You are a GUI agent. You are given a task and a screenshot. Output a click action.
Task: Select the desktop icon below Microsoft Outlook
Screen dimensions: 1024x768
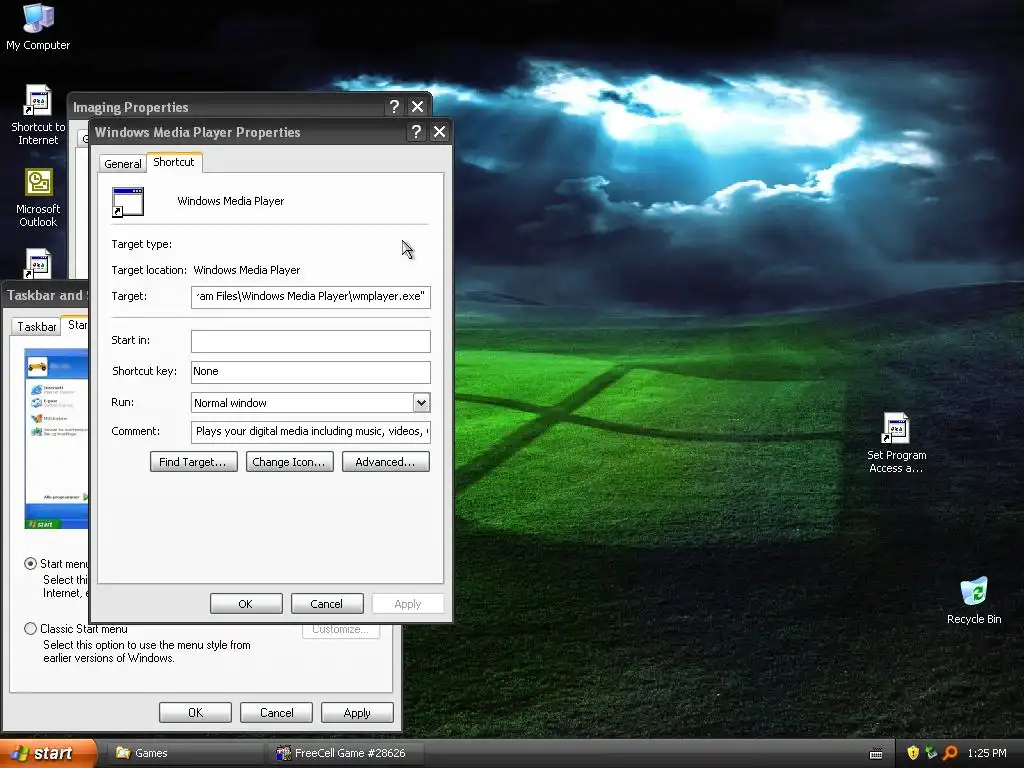[38, 263]
